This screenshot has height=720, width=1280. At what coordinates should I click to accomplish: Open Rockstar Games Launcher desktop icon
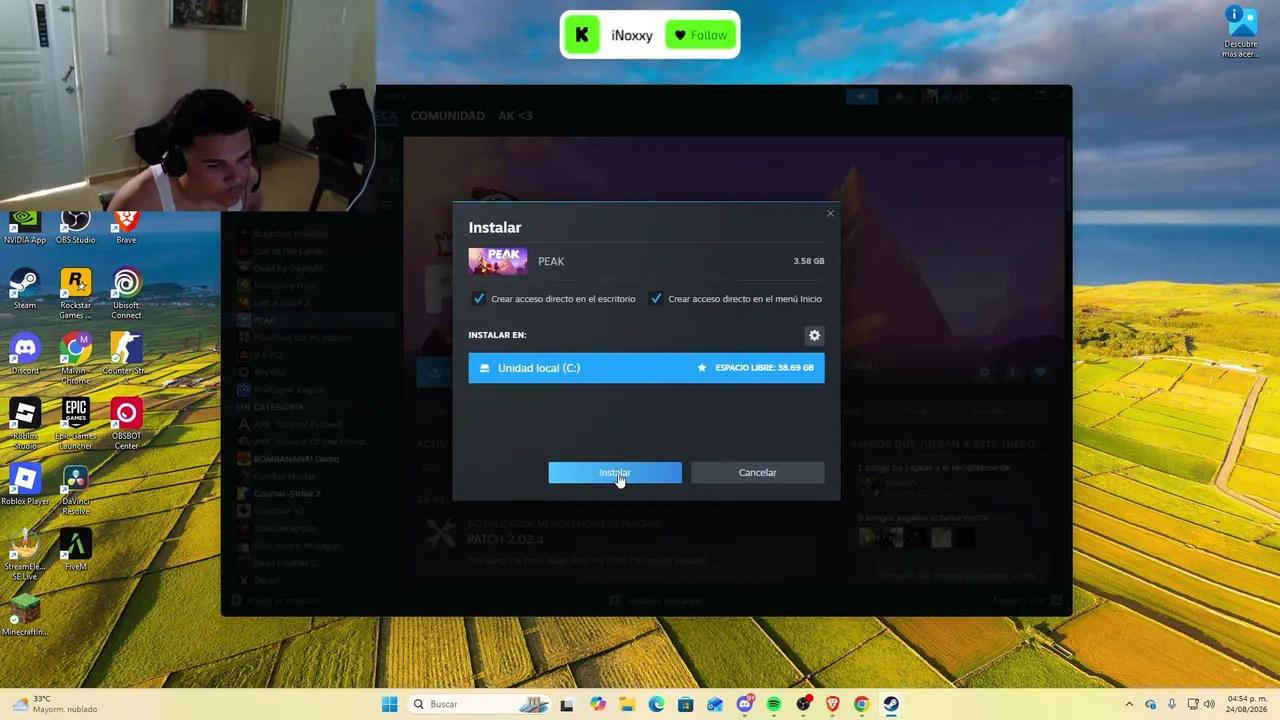pos(76,295)
